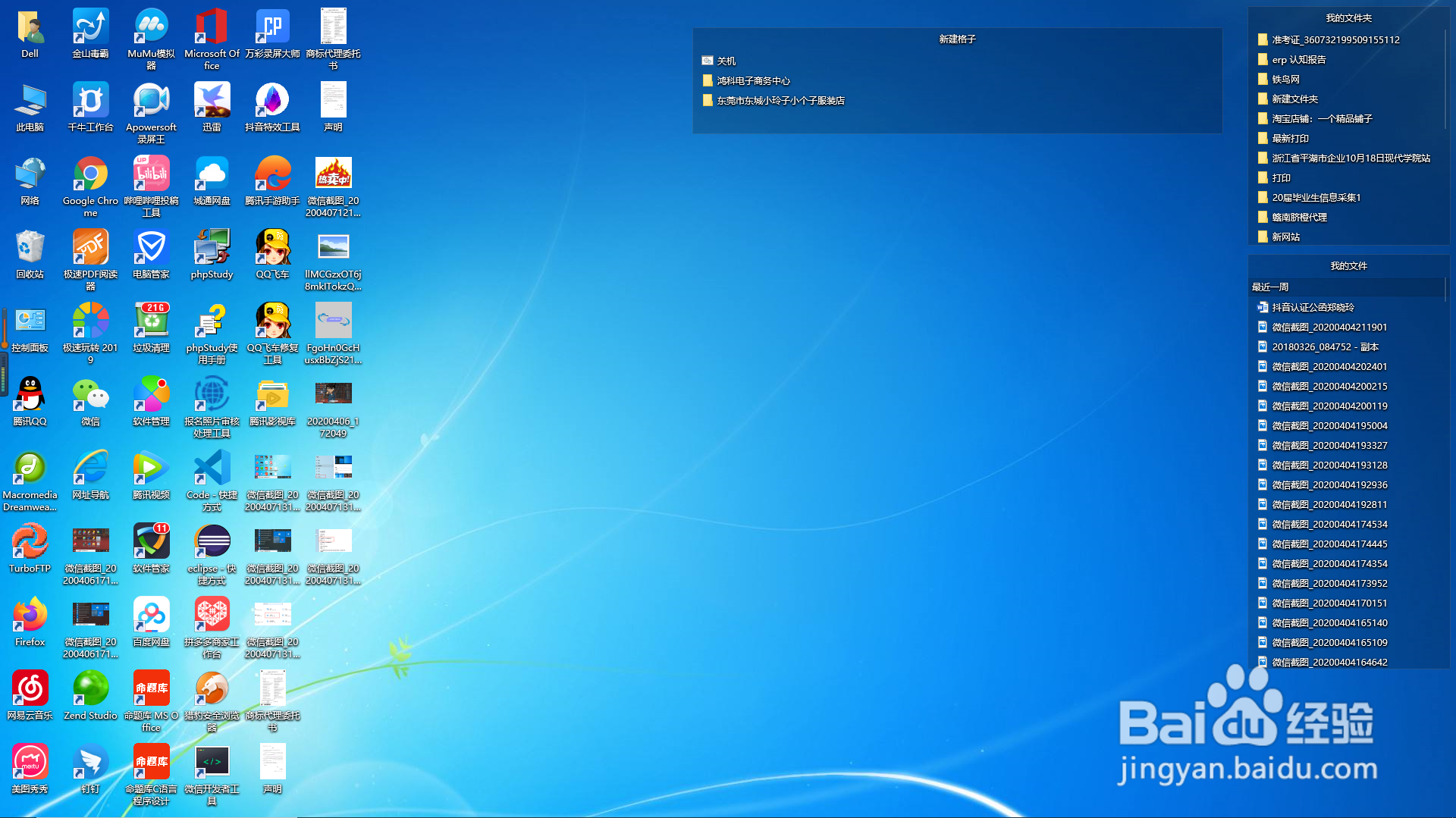Launch 金山毒霸 antivirus icon

click(90, 27)
